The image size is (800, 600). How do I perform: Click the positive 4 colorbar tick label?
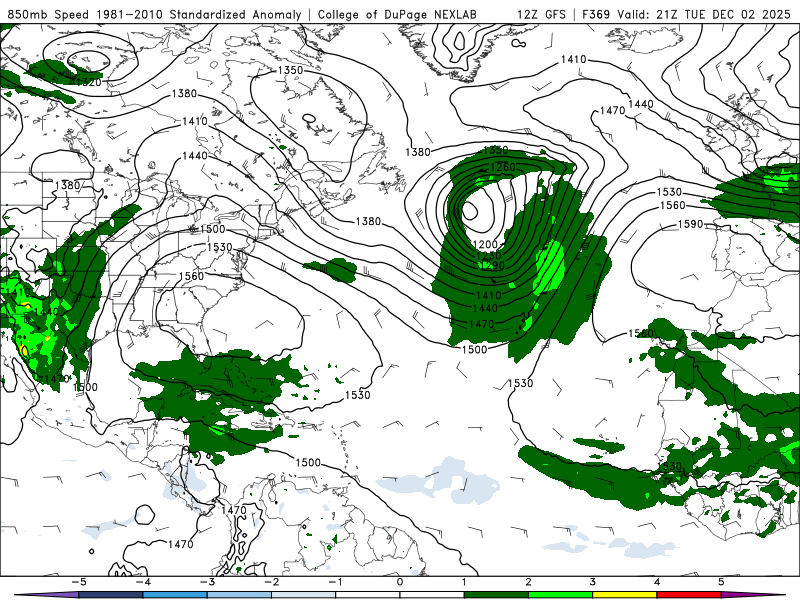pyautogui.click(x=657, y=582)
